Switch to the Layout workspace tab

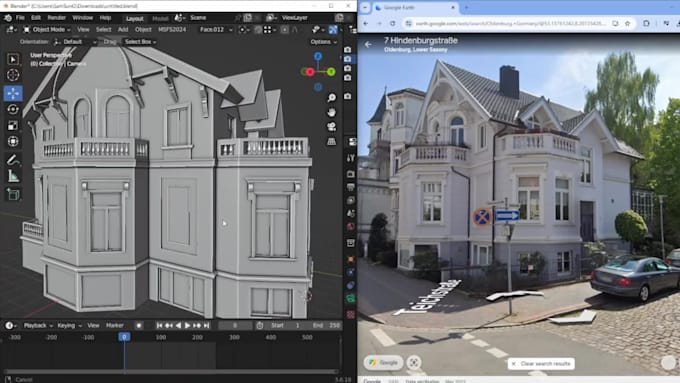click(134, 18)
